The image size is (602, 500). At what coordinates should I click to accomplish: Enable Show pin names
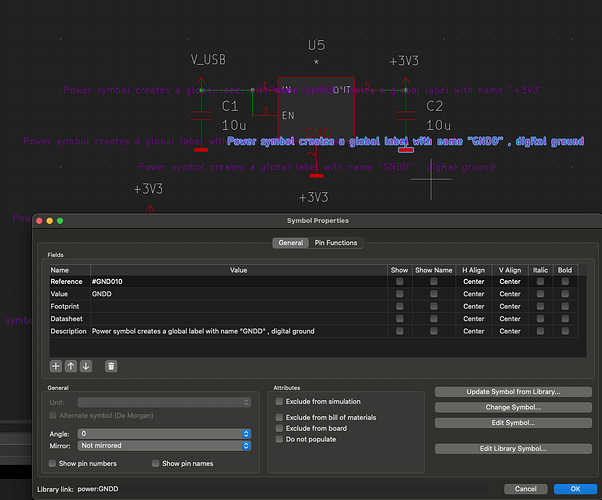click(155, 464)
